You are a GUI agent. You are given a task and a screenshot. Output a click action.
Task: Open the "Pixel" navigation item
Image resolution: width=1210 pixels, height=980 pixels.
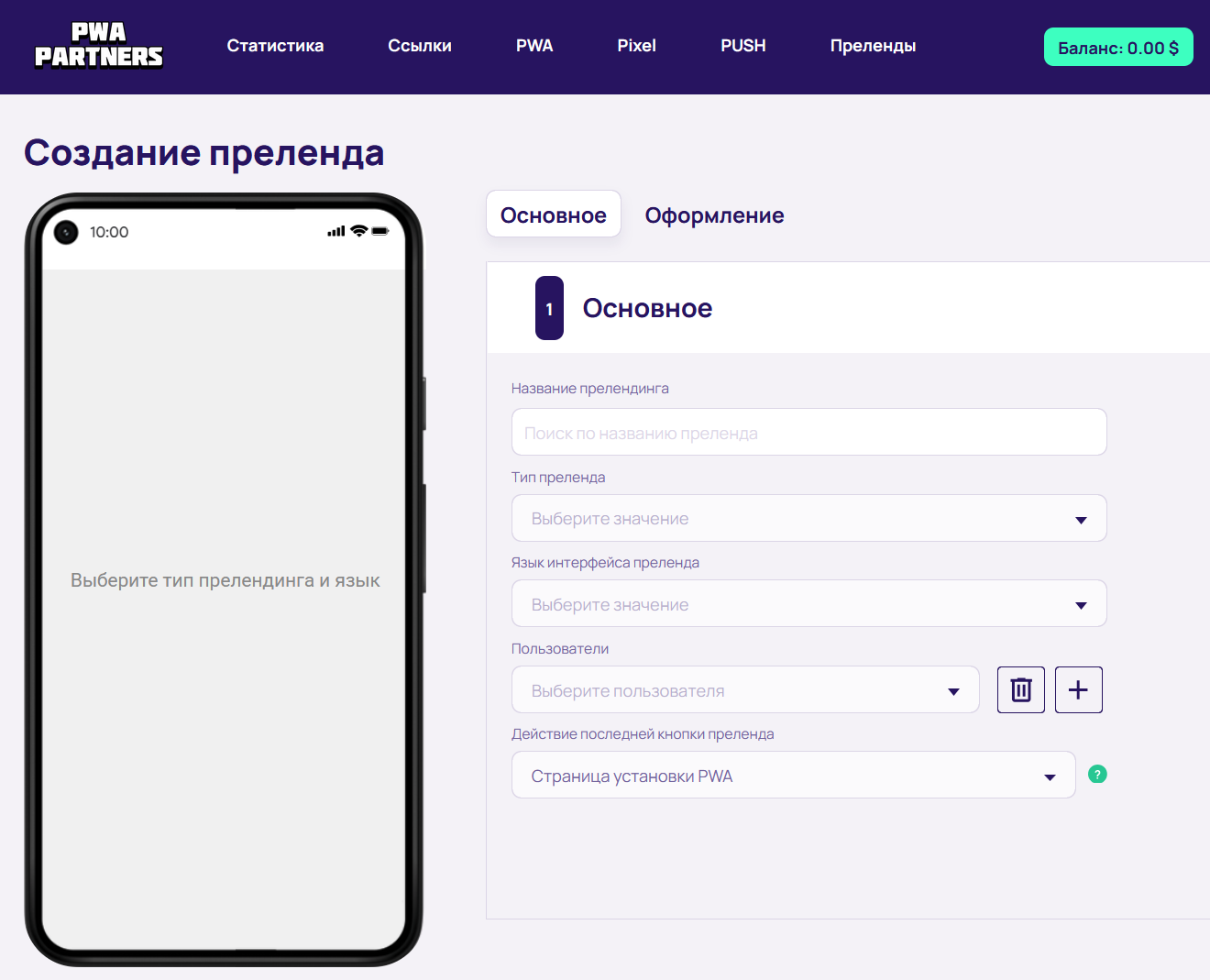click(x=636, y=45)
